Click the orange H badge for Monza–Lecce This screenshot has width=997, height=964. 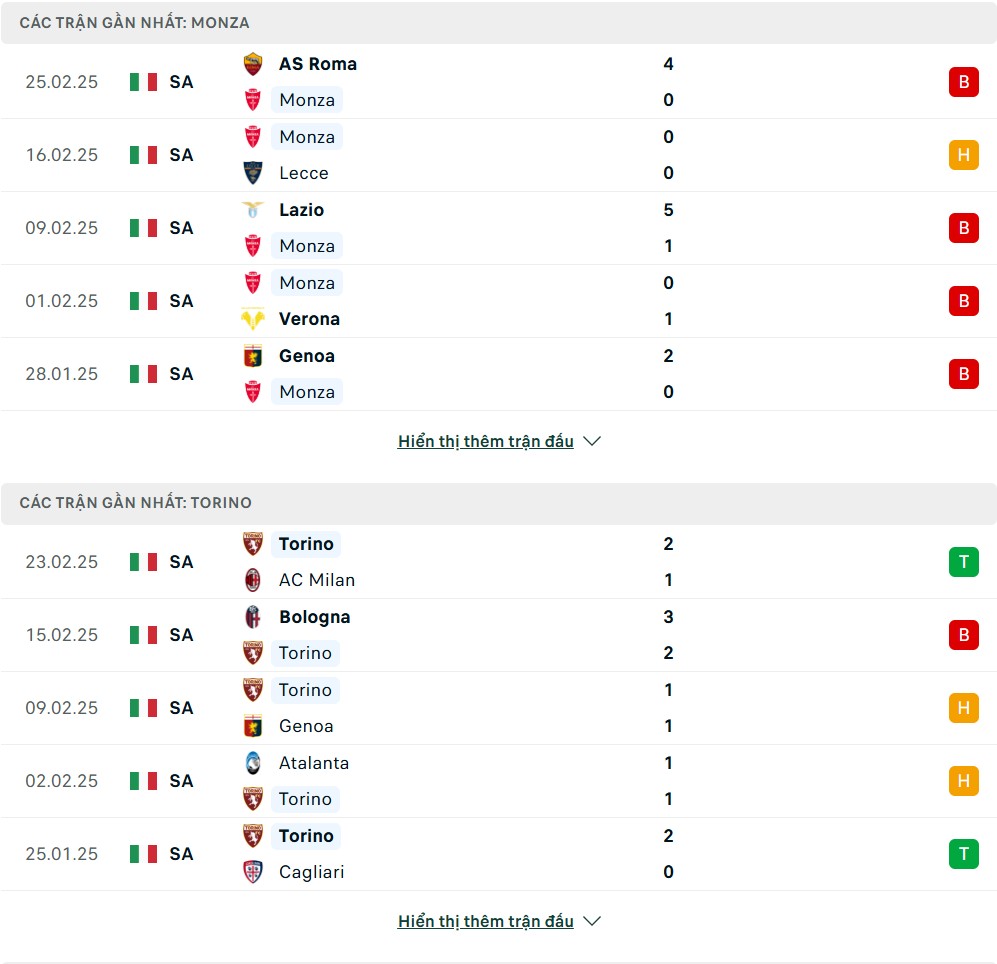pos(963,155)
